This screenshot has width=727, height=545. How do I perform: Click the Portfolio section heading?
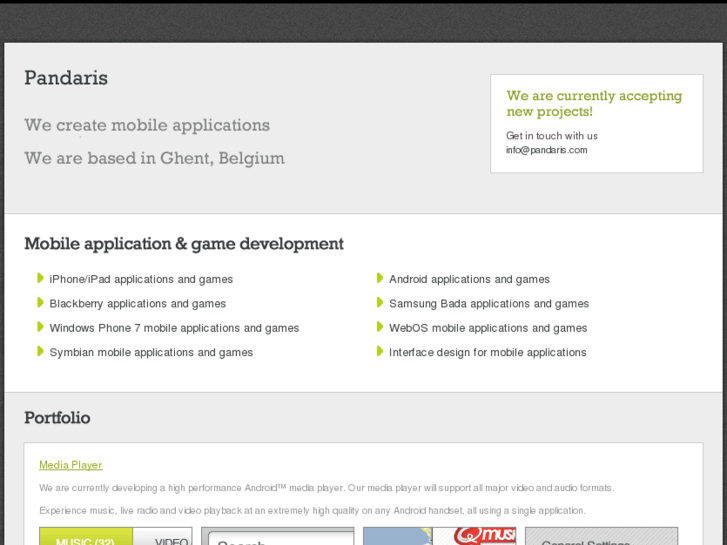57,418
